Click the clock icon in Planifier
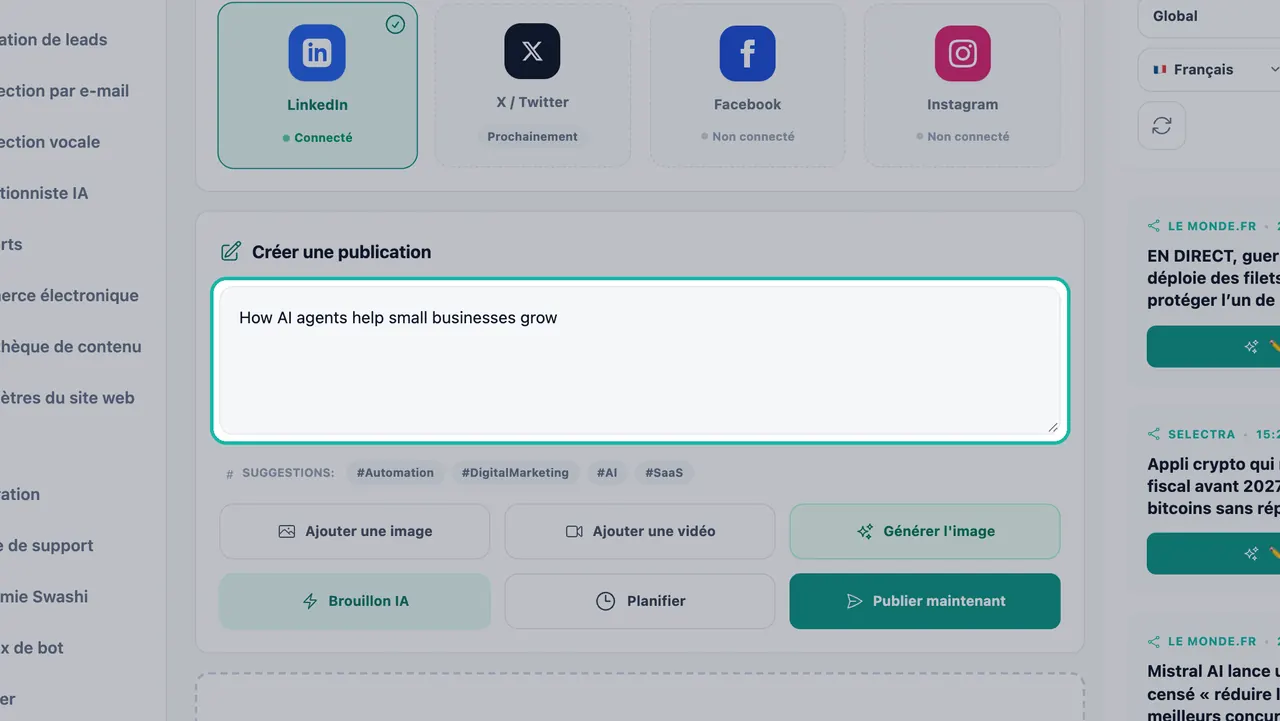1280x721 pixels. point(605,601)
